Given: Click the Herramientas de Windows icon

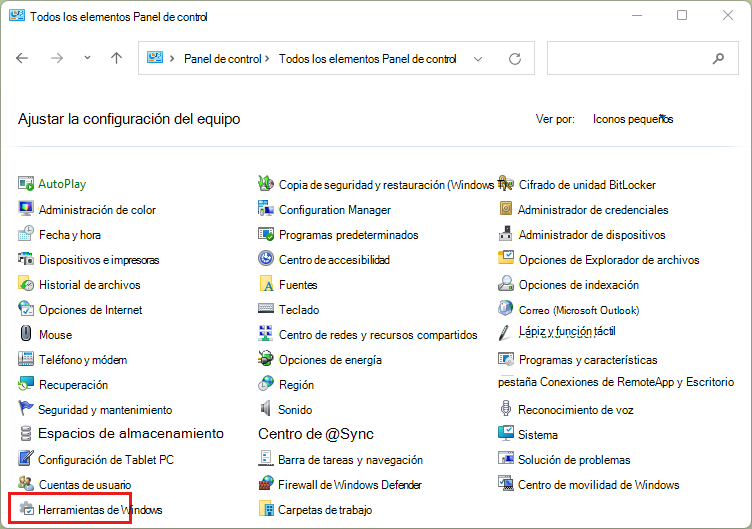Looking at the screenshot, I should [26, 508].
